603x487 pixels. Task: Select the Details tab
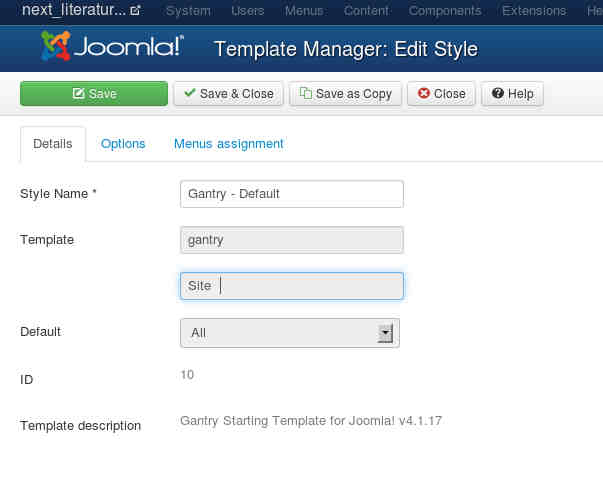pyautogui.click(x=53, y=143)
